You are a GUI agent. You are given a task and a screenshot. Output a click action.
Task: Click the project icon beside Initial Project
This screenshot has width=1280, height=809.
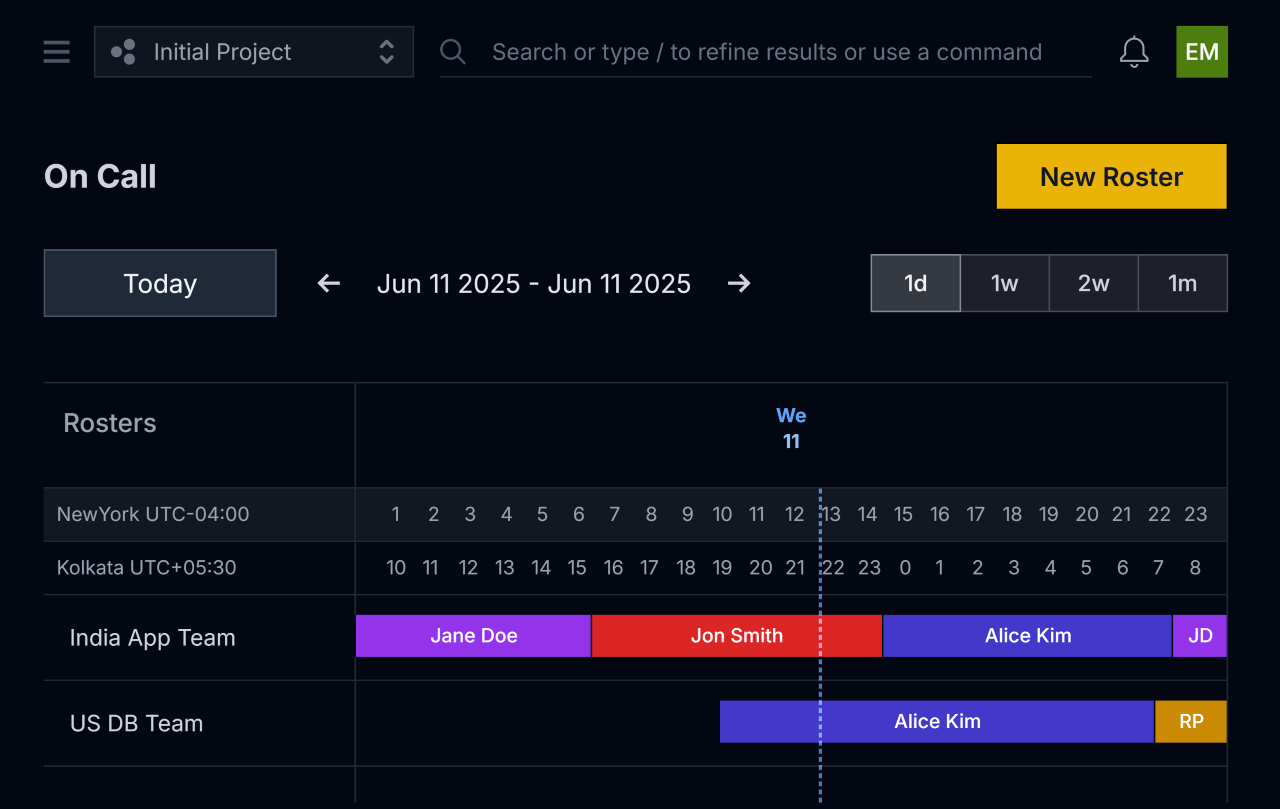point(124,52)
